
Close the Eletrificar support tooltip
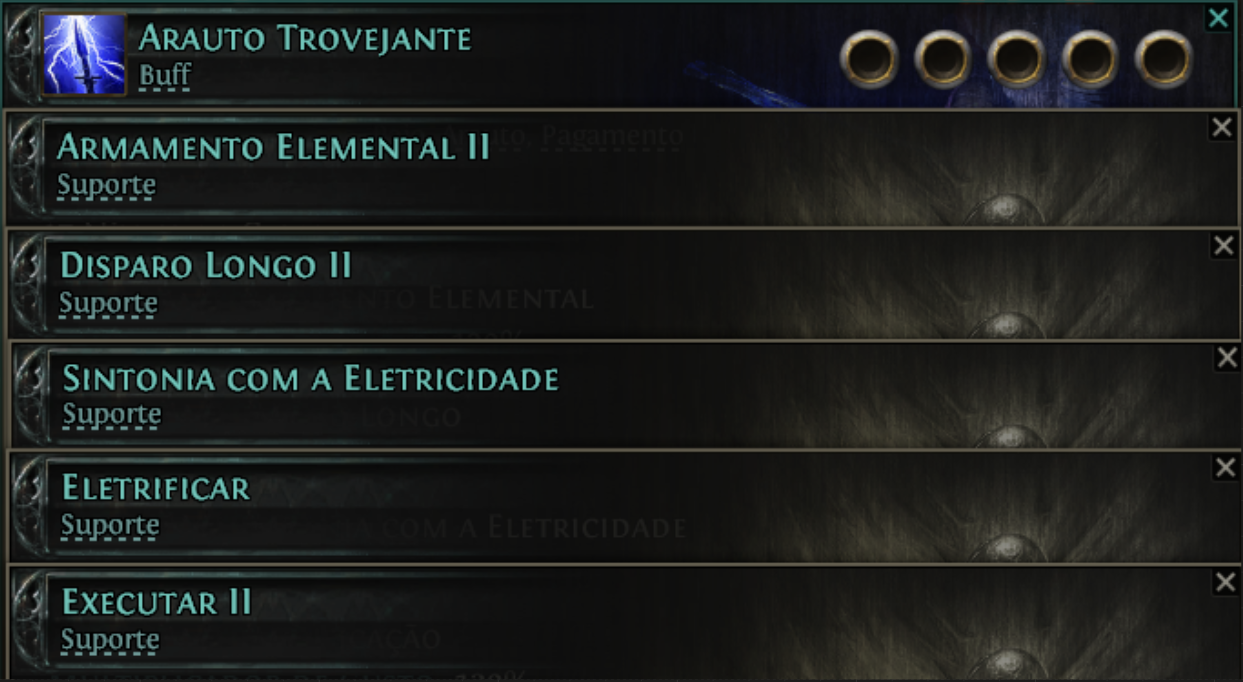(x=1225, y=467)
